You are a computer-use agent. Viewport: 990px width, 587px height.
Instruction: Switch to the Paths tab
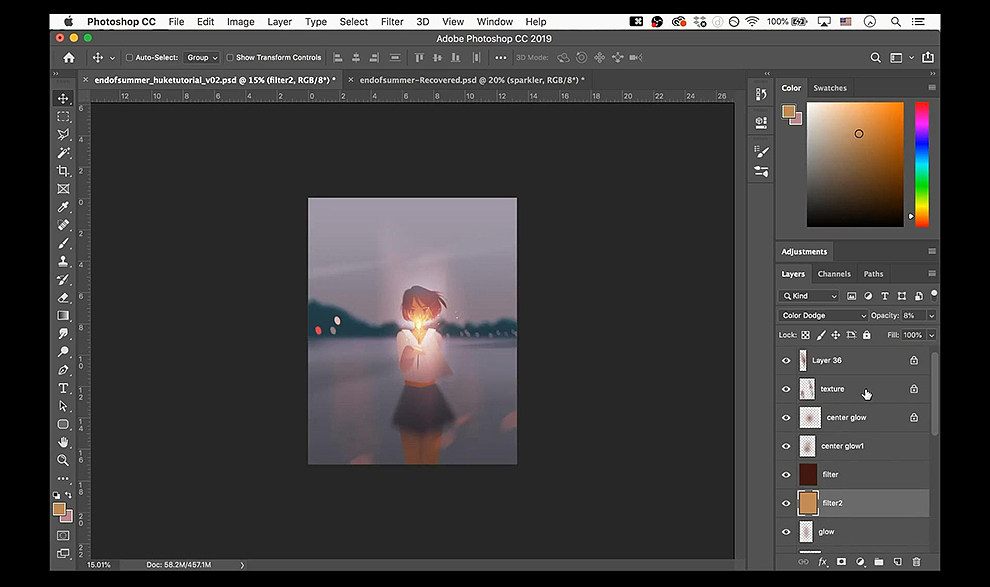click(873, 274)
